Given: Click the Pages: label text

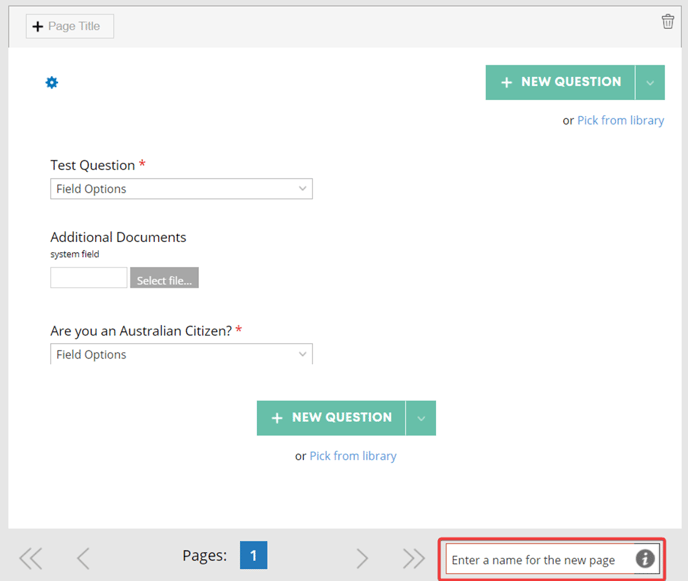Looking at the screenshot, I should (x=204, y=556).
